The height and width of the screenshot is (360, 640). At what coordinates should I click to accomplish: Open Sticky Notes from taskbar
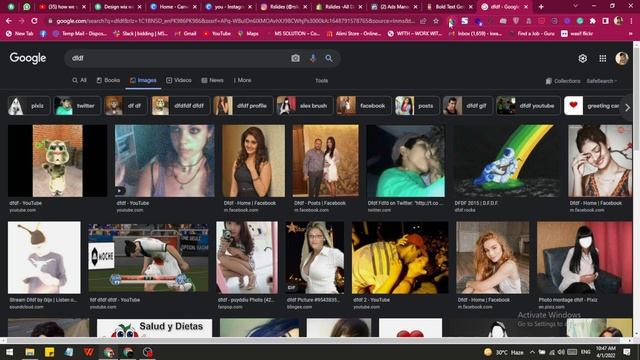49,352
